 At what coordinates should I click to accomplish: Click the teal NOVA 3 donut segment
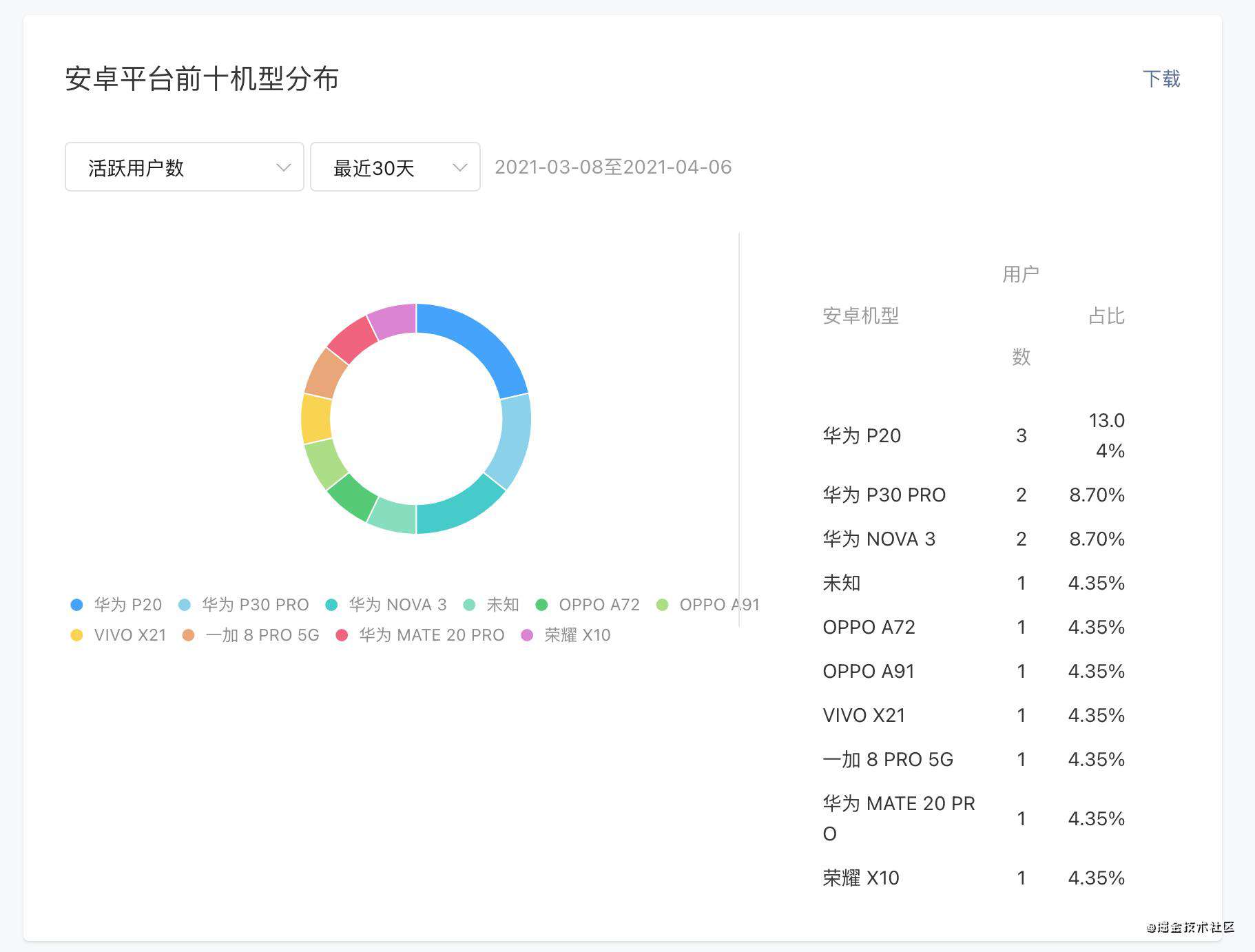[x=460, y=510]
